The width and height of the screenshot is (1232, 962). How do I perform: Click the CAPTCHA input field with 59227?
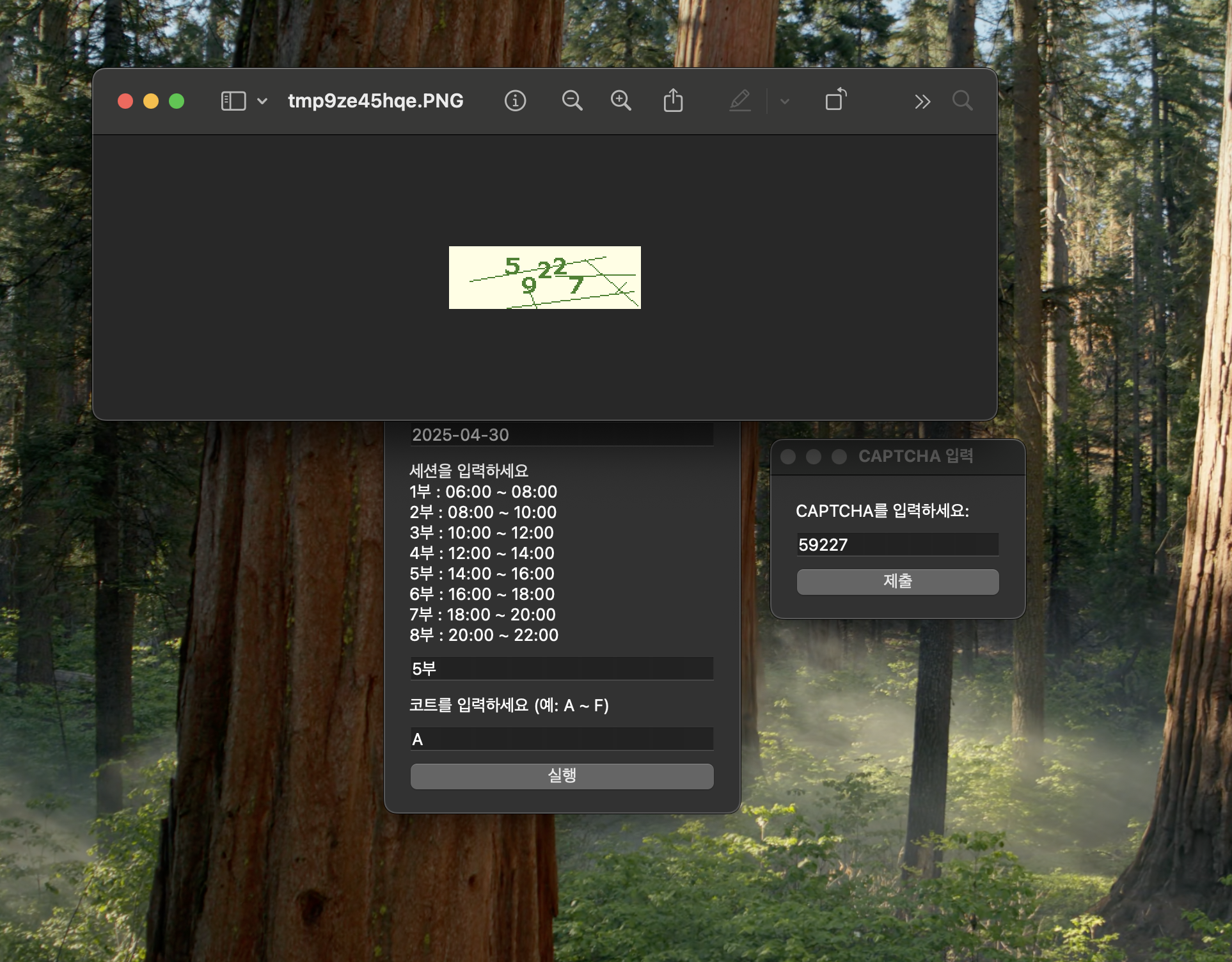point(897,545)
